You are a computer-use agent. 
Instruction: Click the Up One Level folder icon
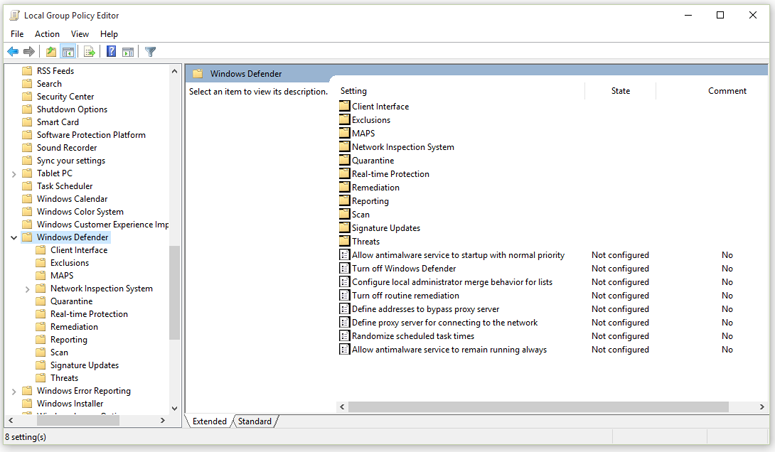51,52
